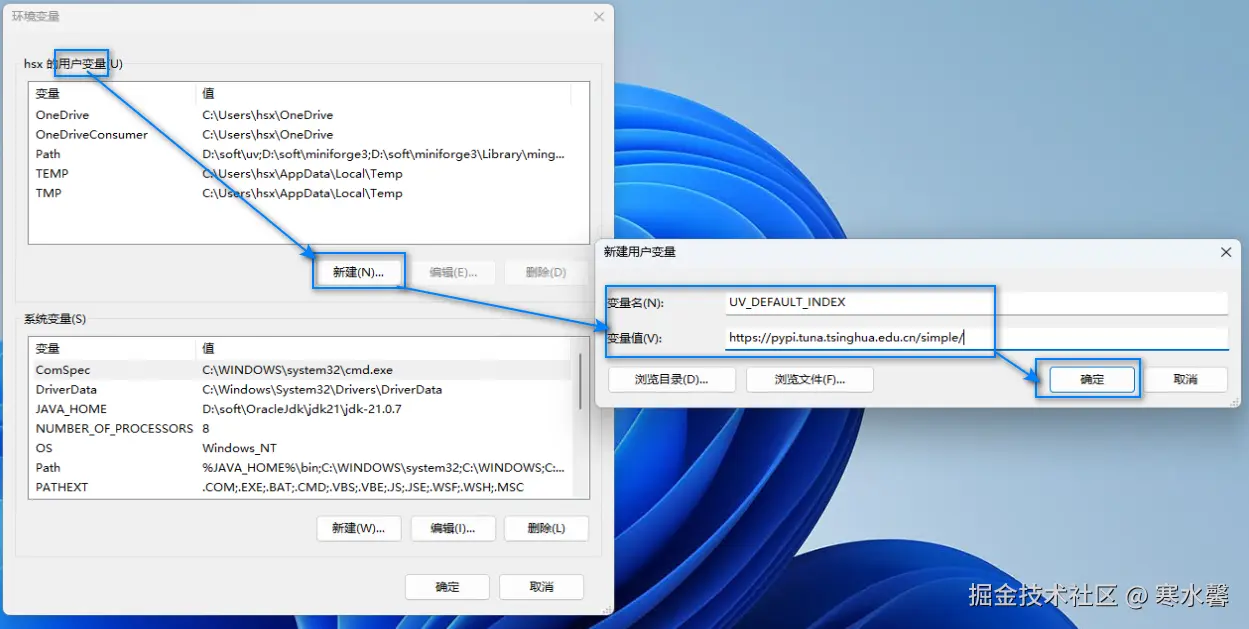This screenshot has height=629, width=1249.
Task: Close the 环境变量 window
Action: coord(599,17)
